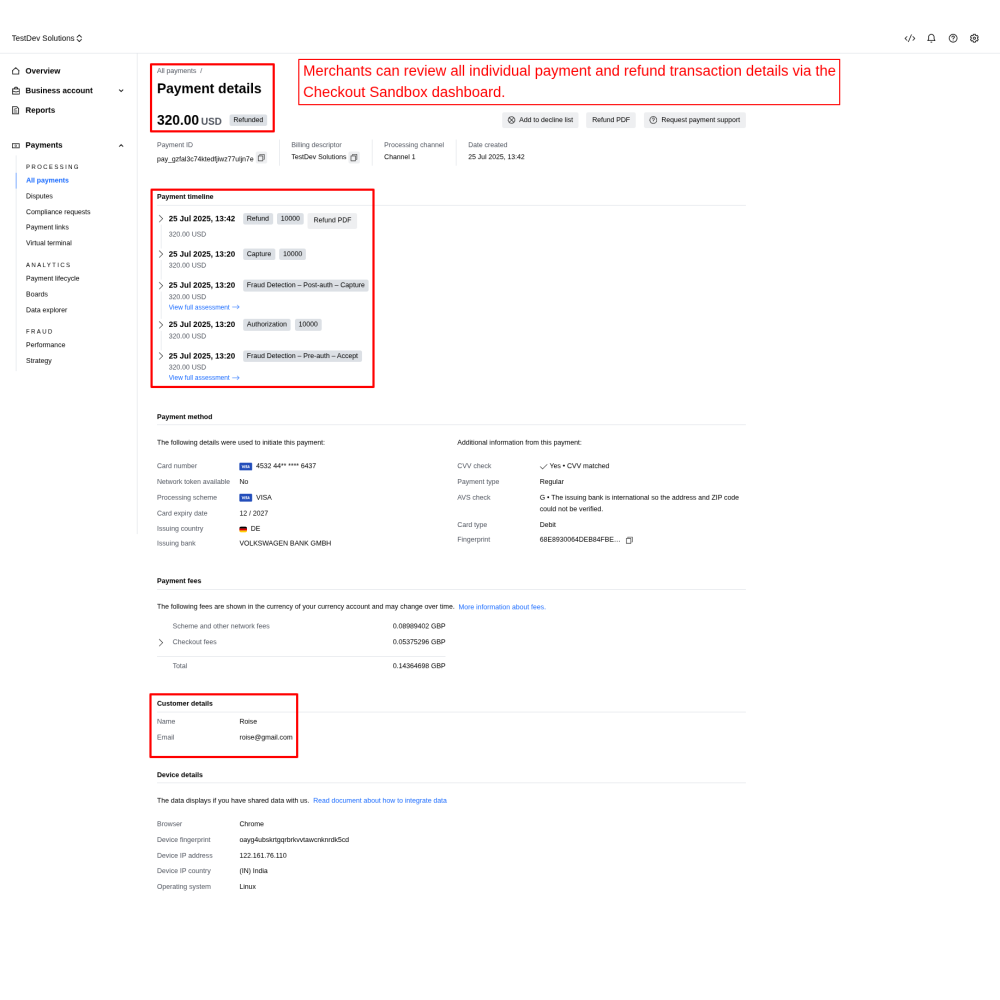Expand the Checkout fees row
The width and height of the screenshot is (1000, 1000).
(160, 642)
